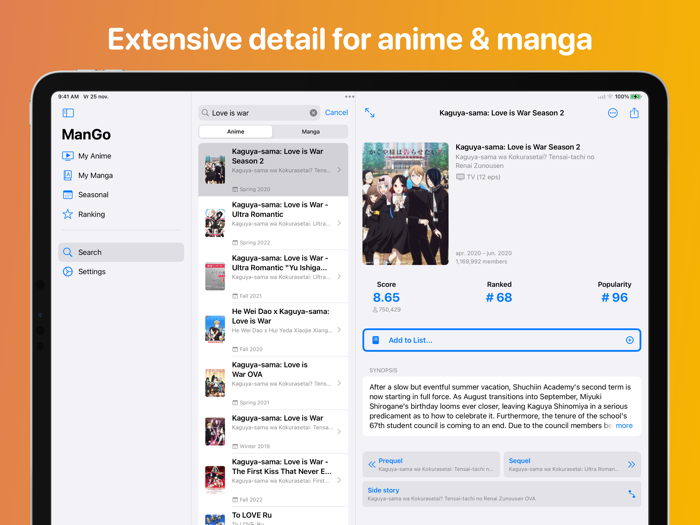Open chevron for First Kiss That Never E...
This screenshot has height=525, width=700.
pos(339,480)
